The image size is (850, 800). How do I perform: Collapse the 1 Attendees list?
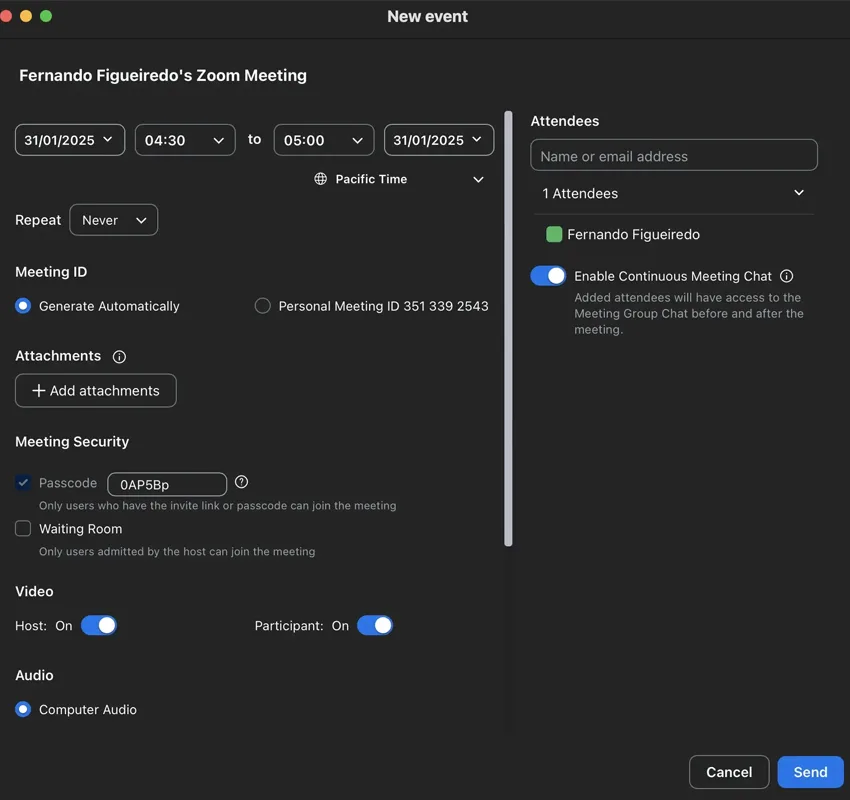798,193
